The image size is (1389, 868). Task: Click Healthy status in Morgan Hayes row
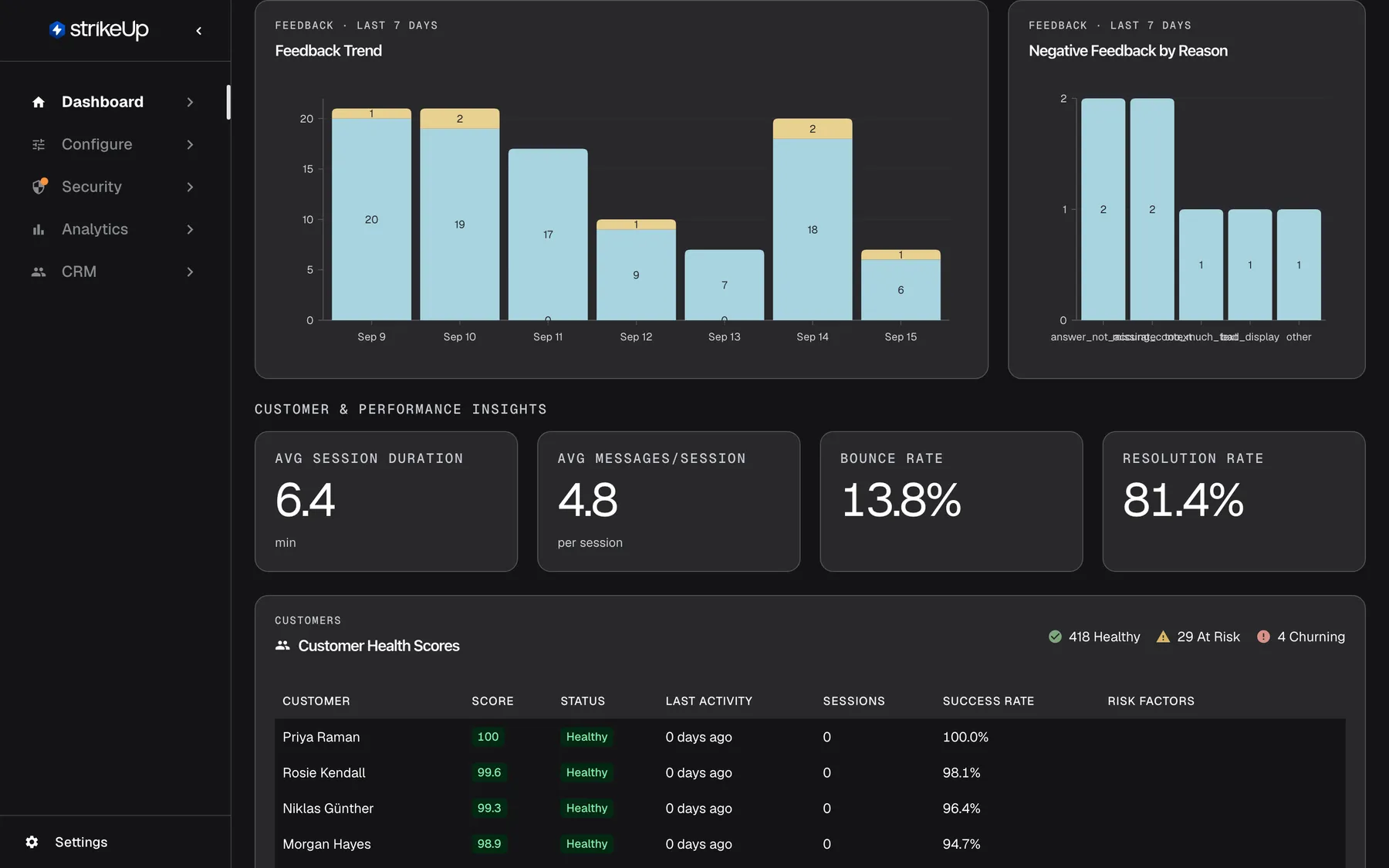coord(586,843)
